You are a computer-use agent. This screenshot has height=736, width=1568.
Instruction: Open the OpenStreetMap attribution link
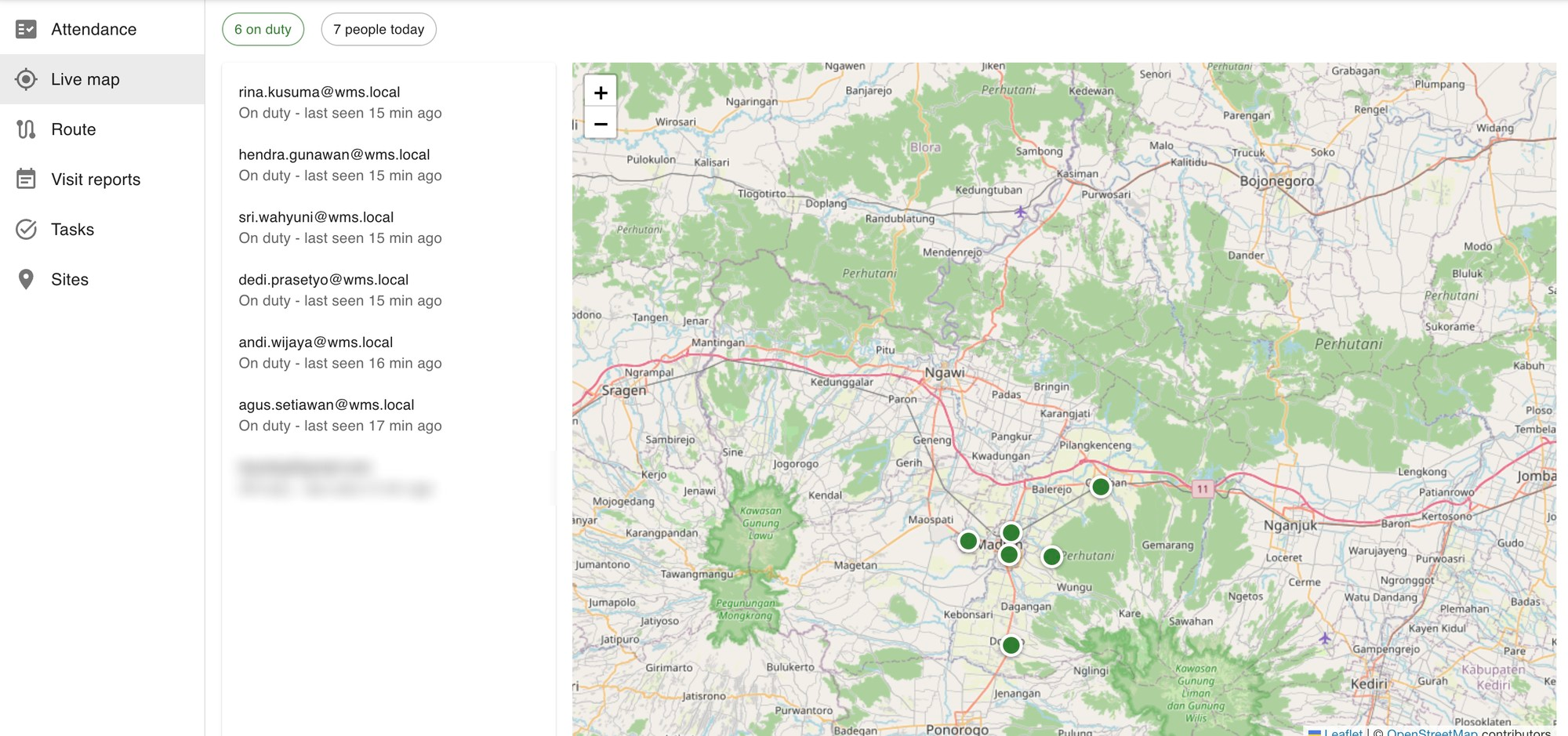pyautogui.click(x=1432, y=732)
